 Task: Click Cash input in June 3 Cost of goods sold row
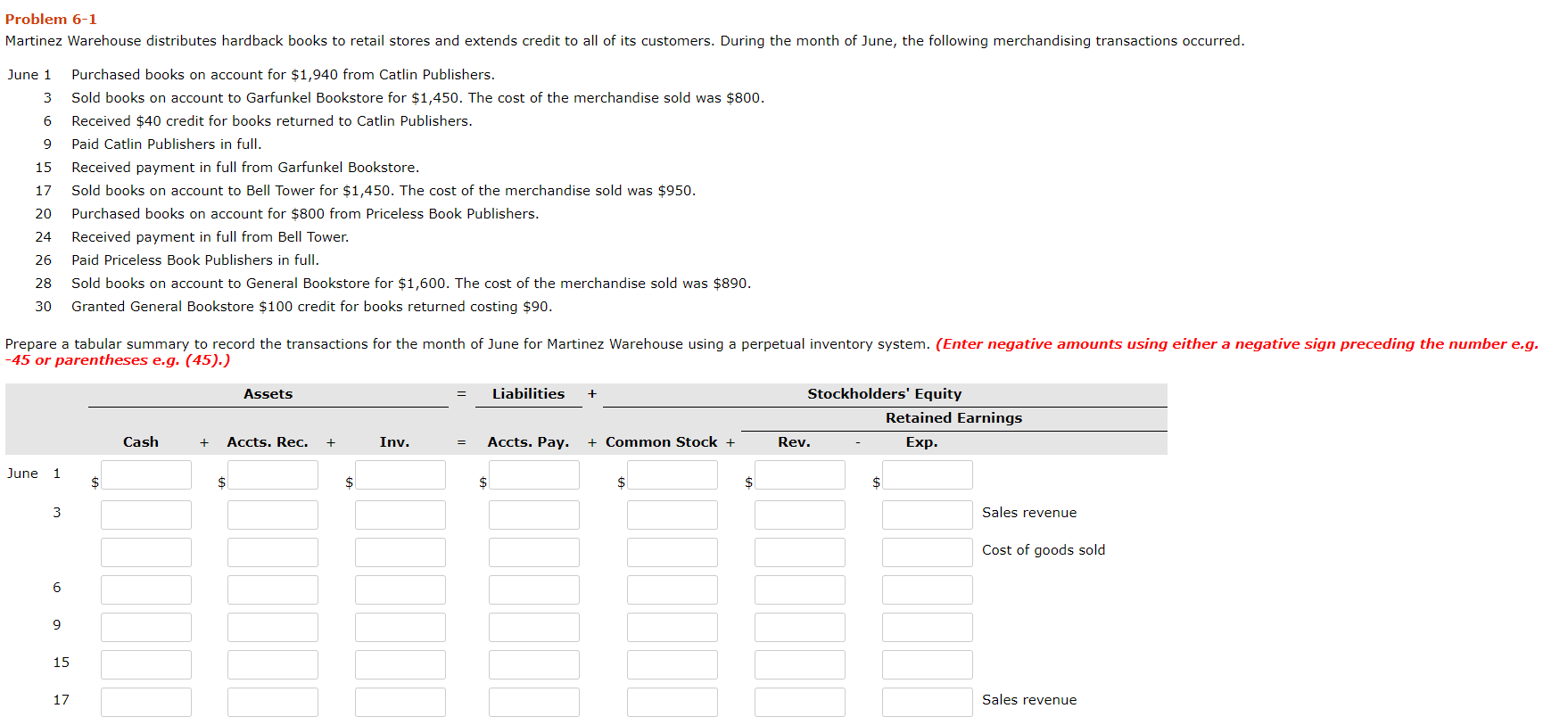pyautogui.click(x=146, y=552)
